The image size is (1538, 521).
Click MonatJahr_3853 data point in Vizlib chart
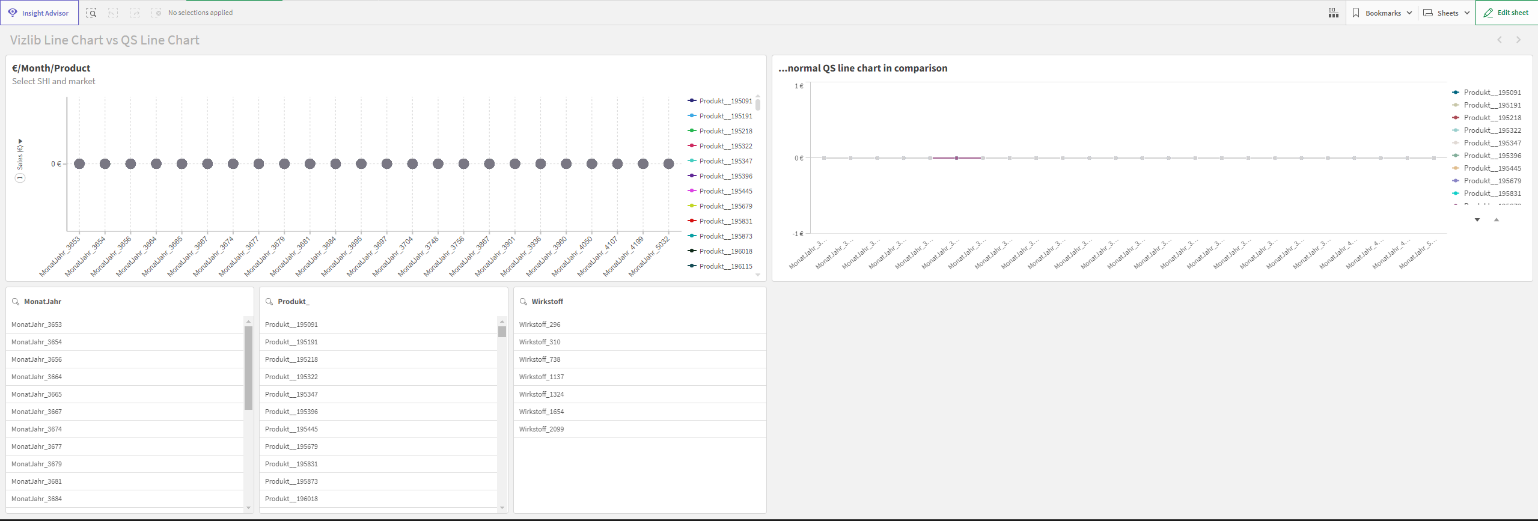click(x=79, y=163)
